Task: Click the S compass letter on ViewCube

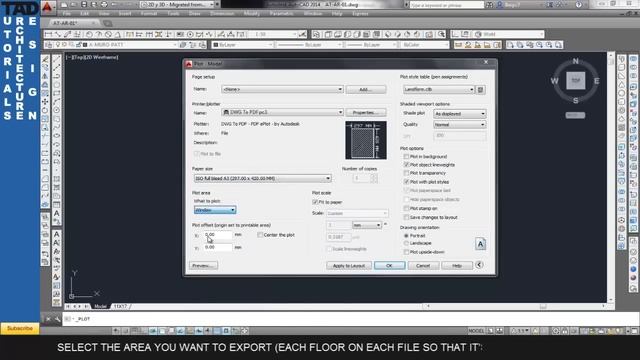Action: coord(576,100)
